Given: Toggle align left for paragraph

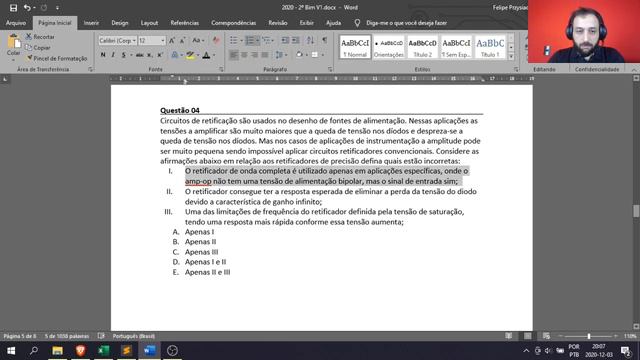Looking at the screenshot, I should click(x=233, y=55).
